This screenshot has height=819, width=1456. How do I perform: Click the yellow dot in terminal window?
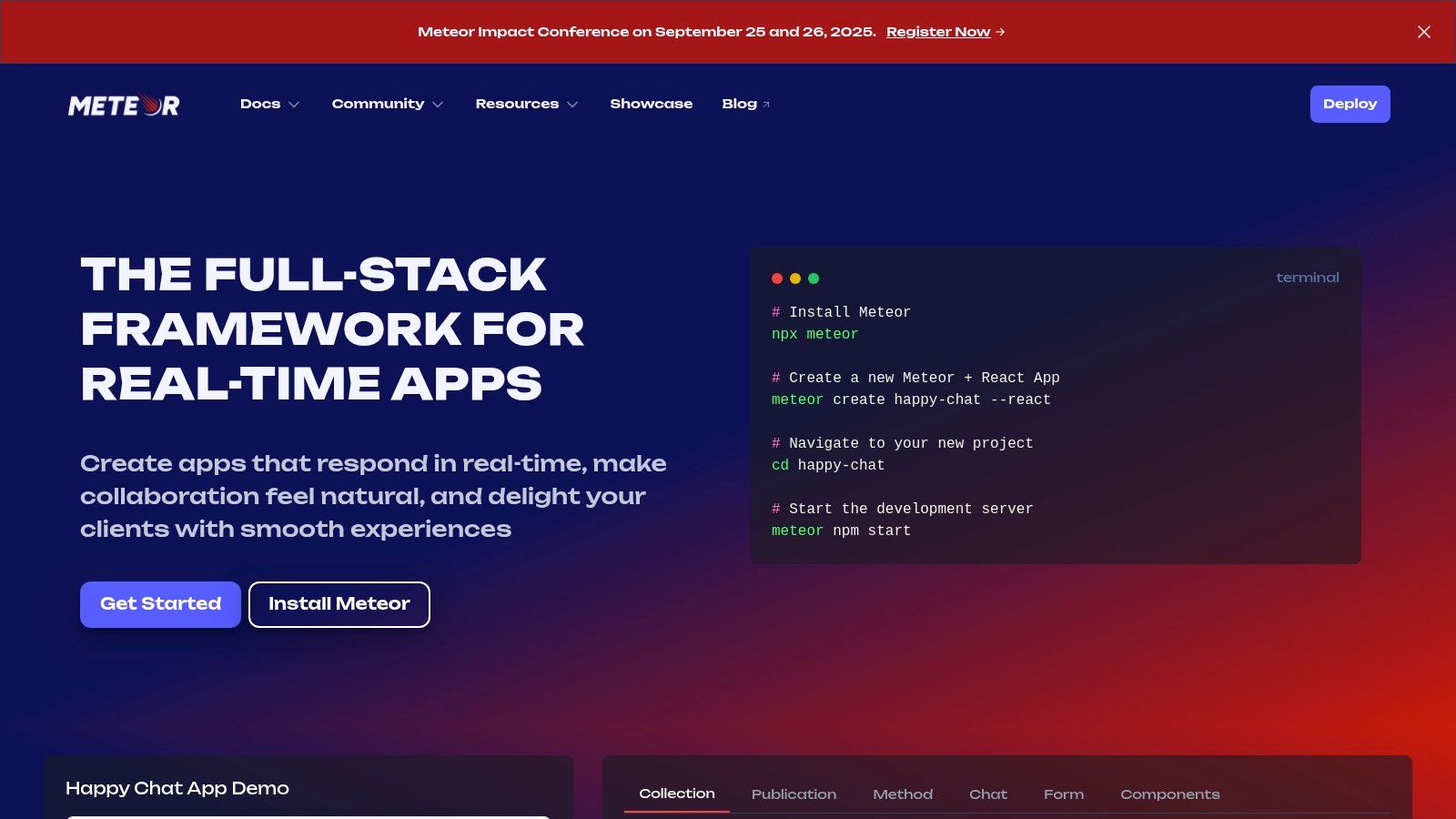[795, 278]
